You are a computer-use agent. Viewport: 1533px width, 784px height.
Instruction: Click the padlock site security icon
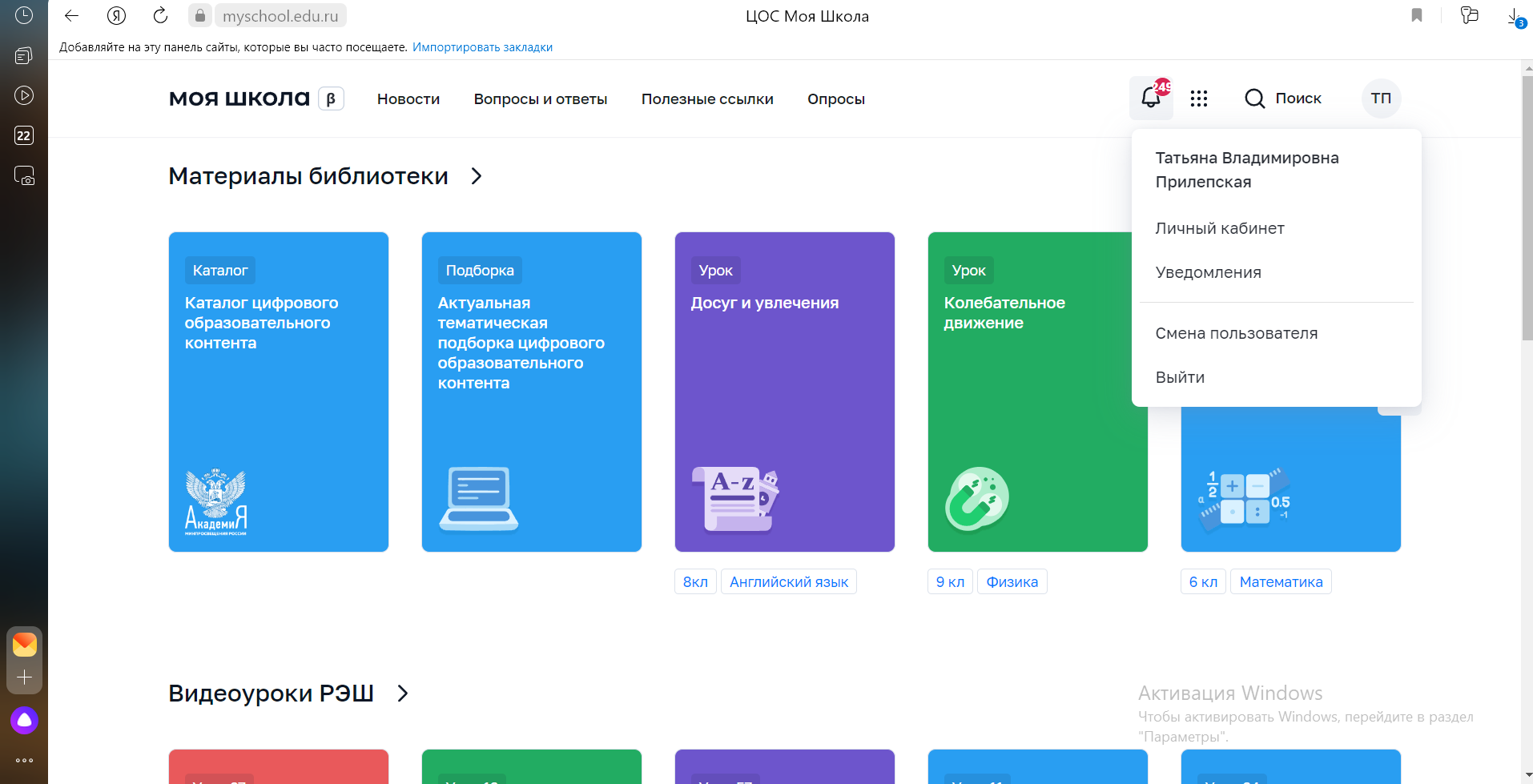tap(200, 16)
